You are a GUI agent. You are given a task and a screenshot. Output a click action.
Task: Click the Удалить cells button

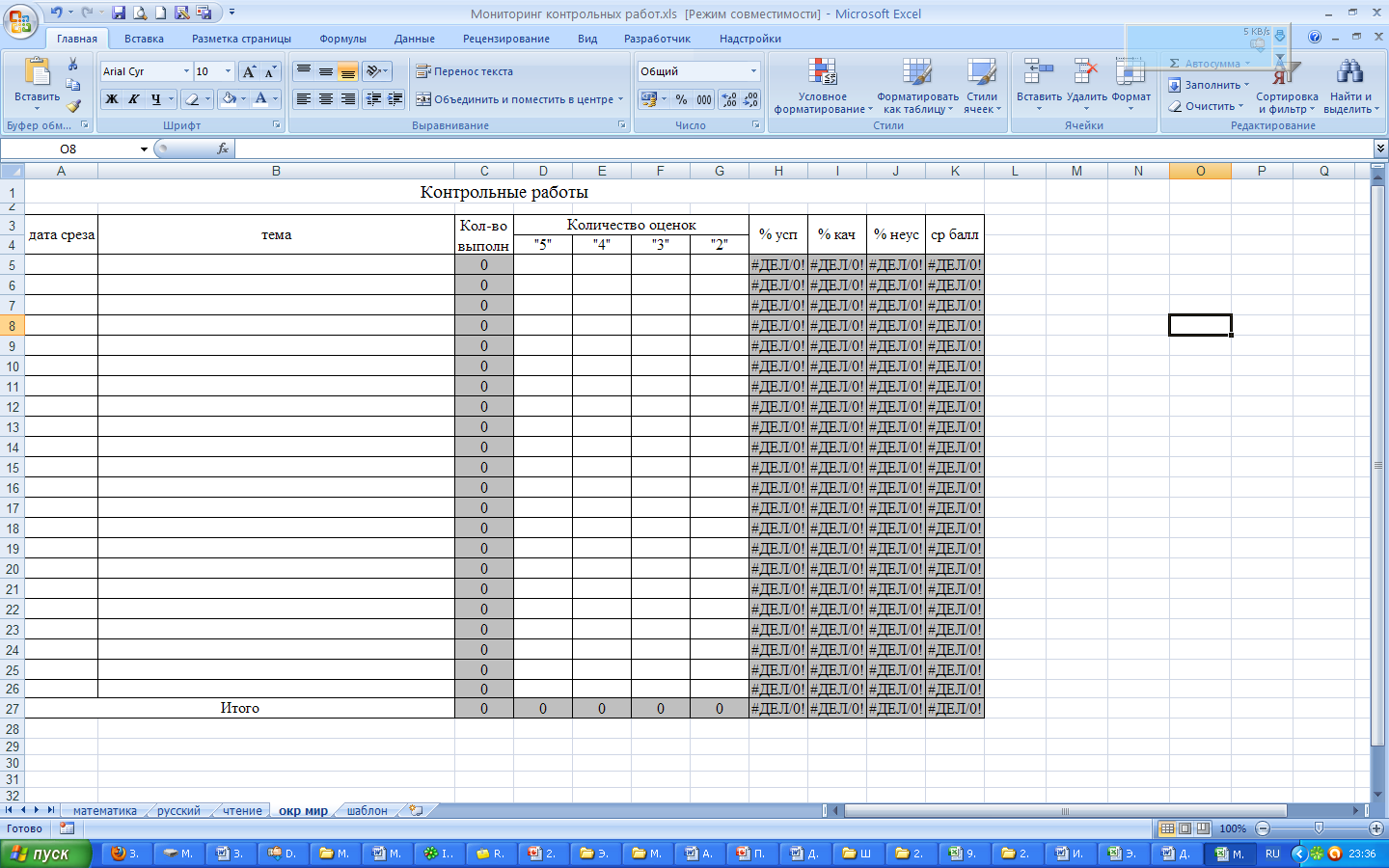[x=1086, y=87]
